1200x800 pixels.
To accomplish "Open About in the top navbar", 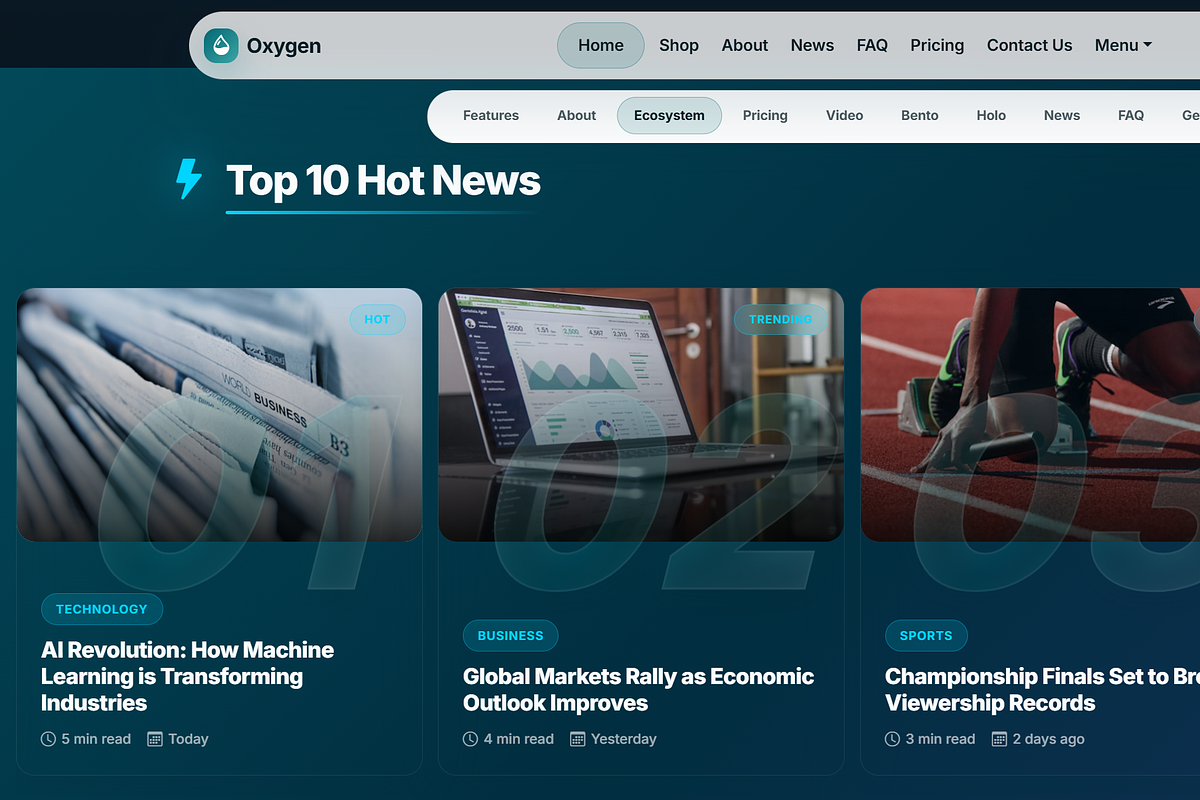I will [745, 45].
